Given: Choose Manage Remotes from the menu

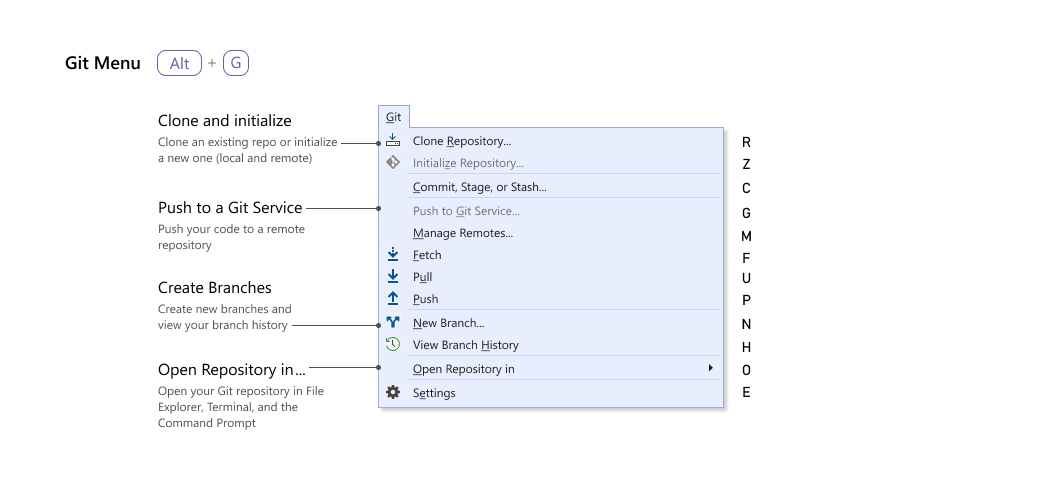Looking at the screenshot, I should (x=462, y=233).
